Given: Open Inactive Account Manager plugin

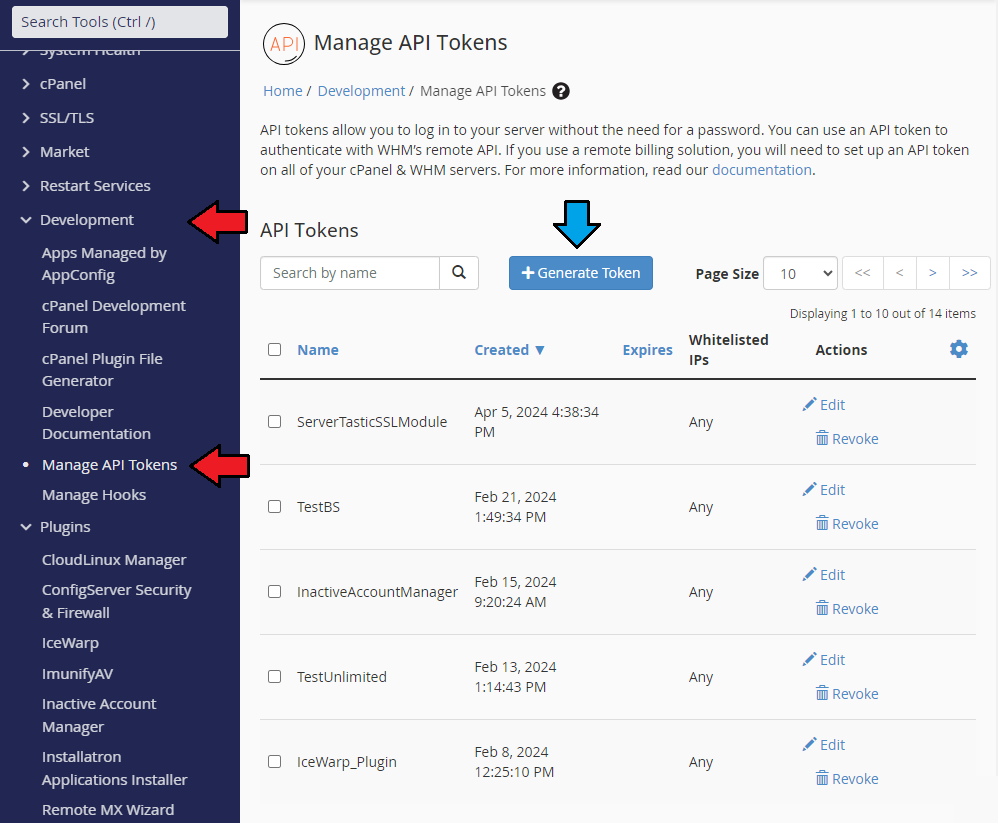Looking at the screenshot, I should (99, 715).
